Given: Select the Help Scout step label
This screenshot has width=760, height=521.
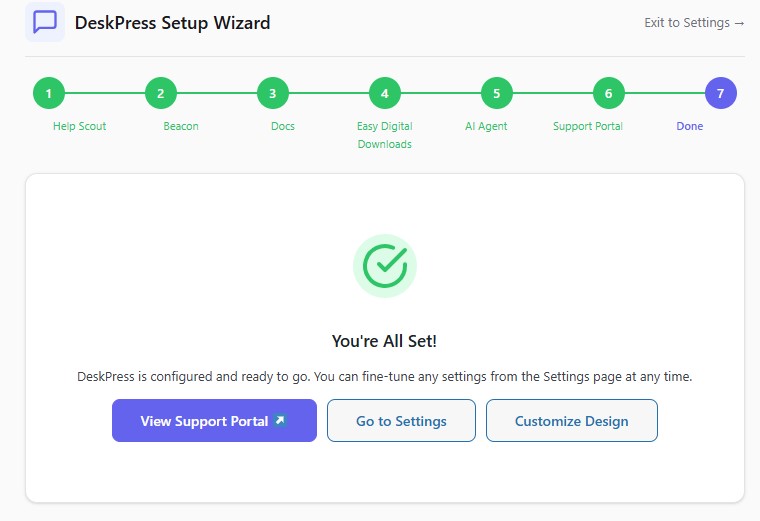Looking at the screenshot, I should click(x=79, y=127).
